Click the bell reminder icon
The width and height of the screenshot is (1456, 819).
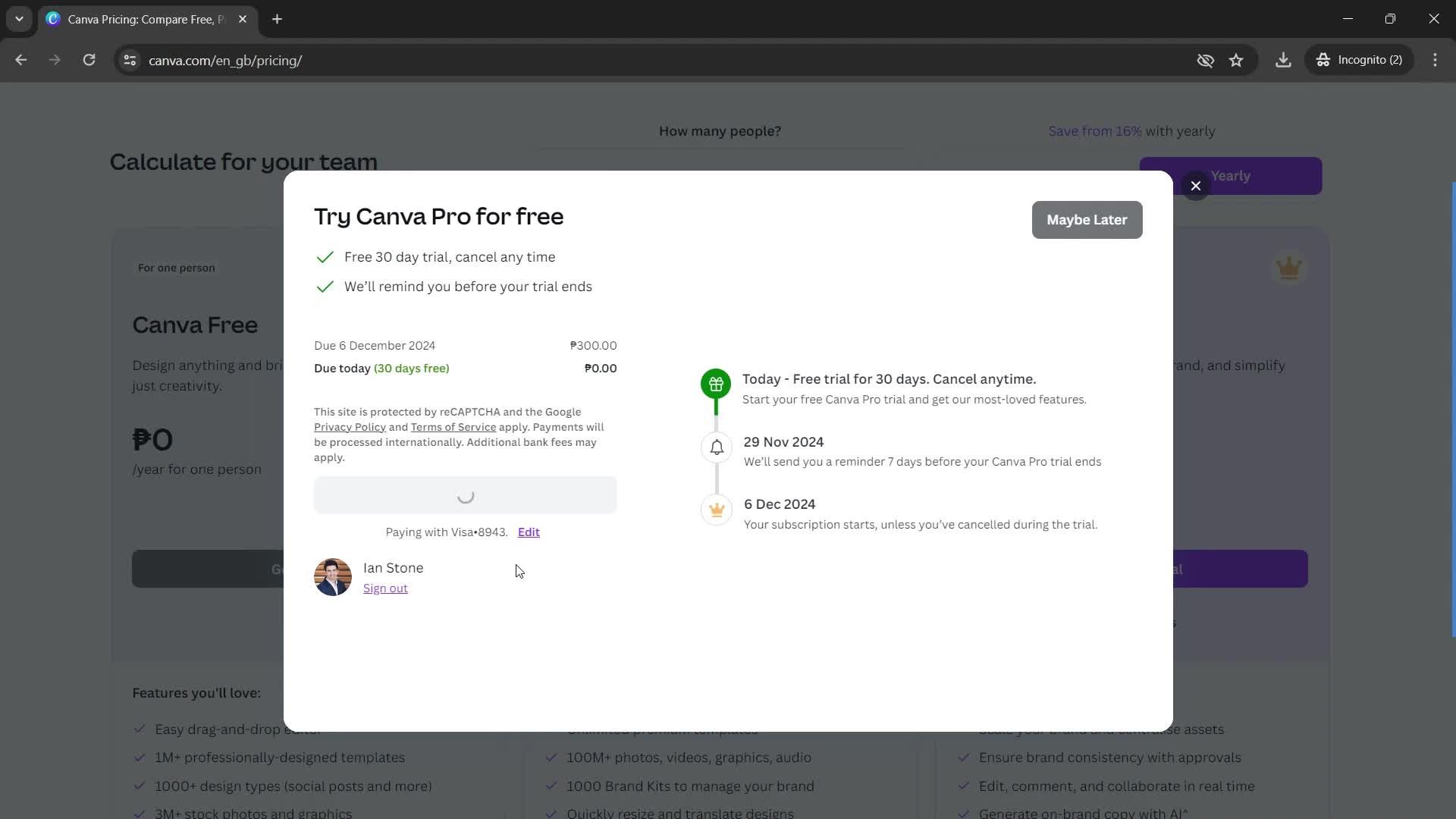[x=717, y=447]
